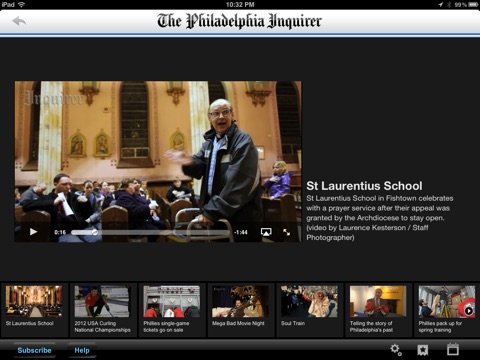Open the saved bookmarks icon

pyautogui.click(x=423, y=350)
